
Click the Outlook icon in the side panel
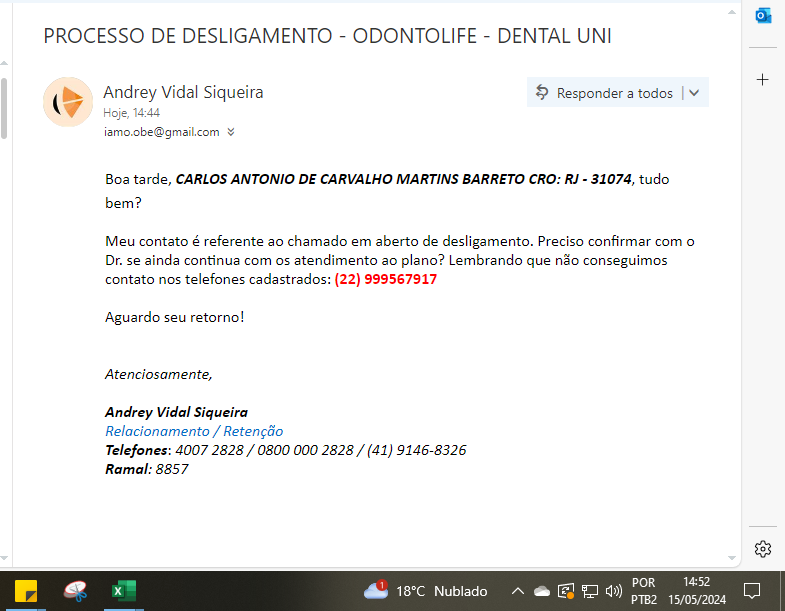(762, 16)
